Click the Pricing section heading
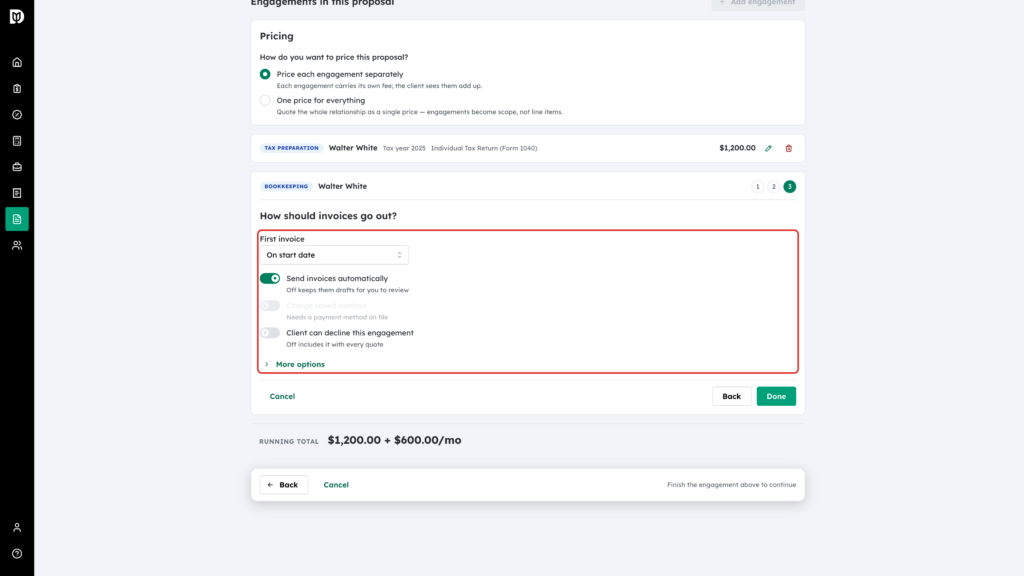 276,37
